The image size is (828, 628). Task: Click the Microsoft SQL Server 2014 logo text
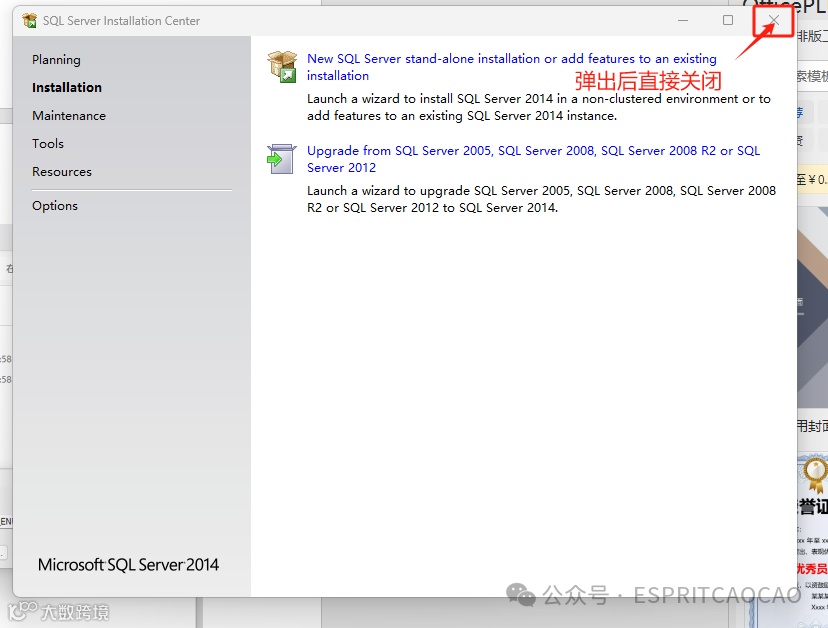pyautogui.click(x=128, y=565)
